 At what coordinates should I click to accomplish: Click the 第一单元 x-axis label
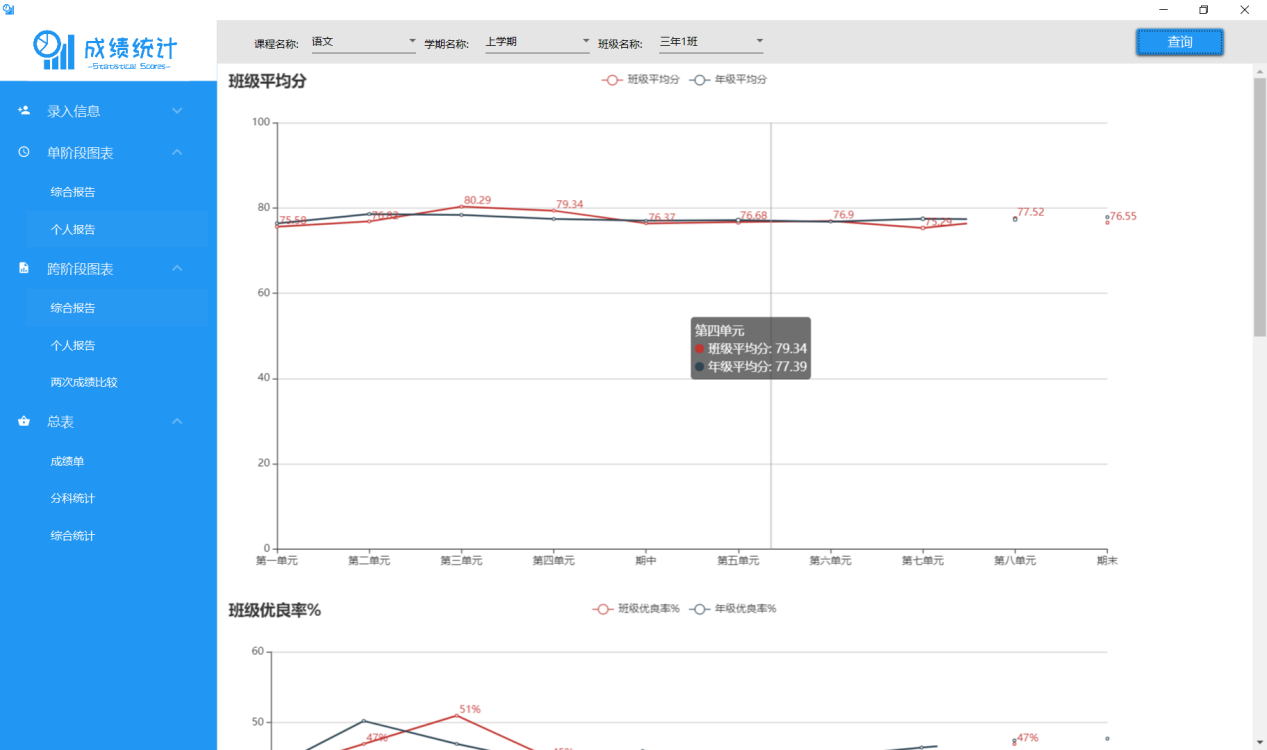pos(277,561)
